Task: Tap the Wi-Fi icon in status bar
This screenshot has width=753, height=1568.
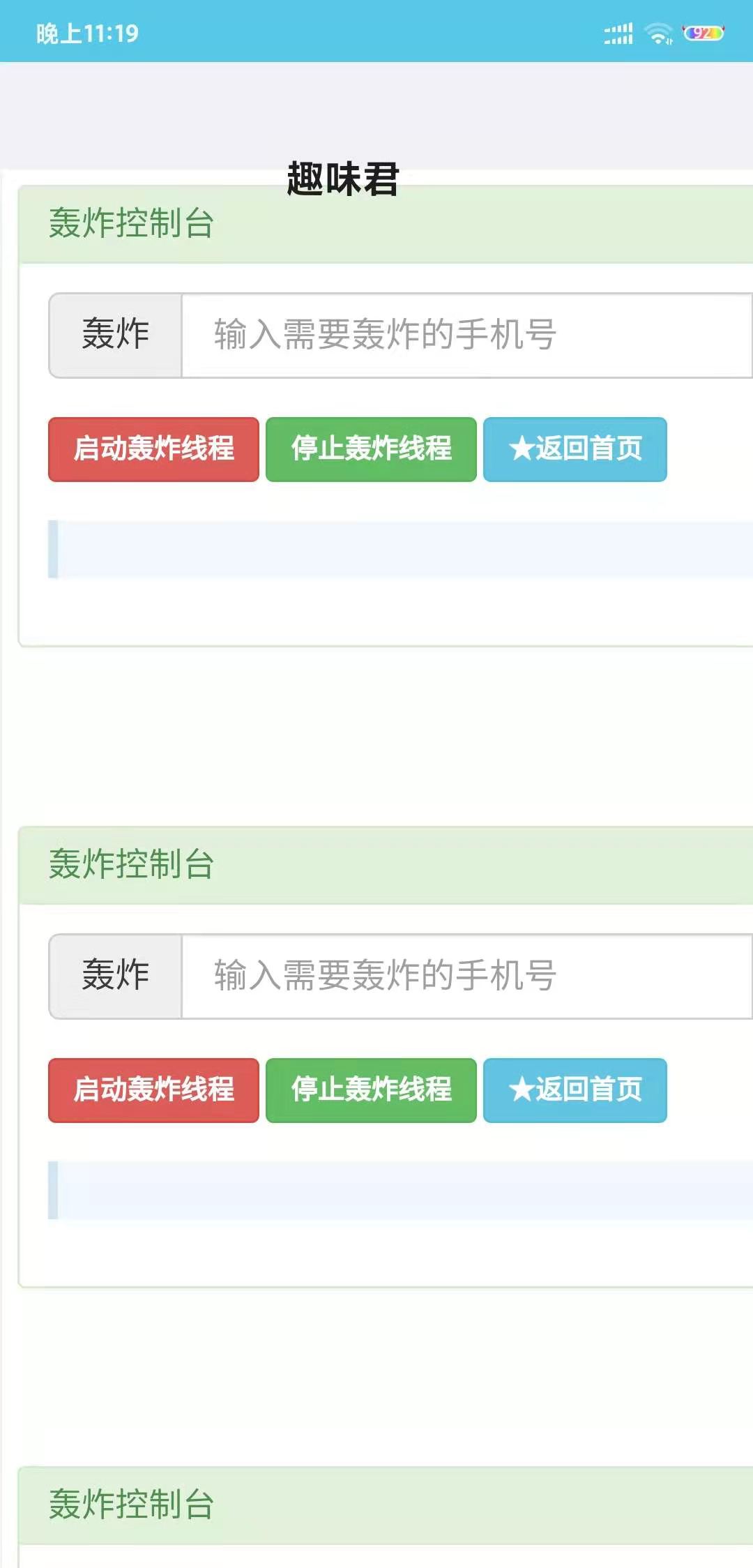Action: point(657,33)
